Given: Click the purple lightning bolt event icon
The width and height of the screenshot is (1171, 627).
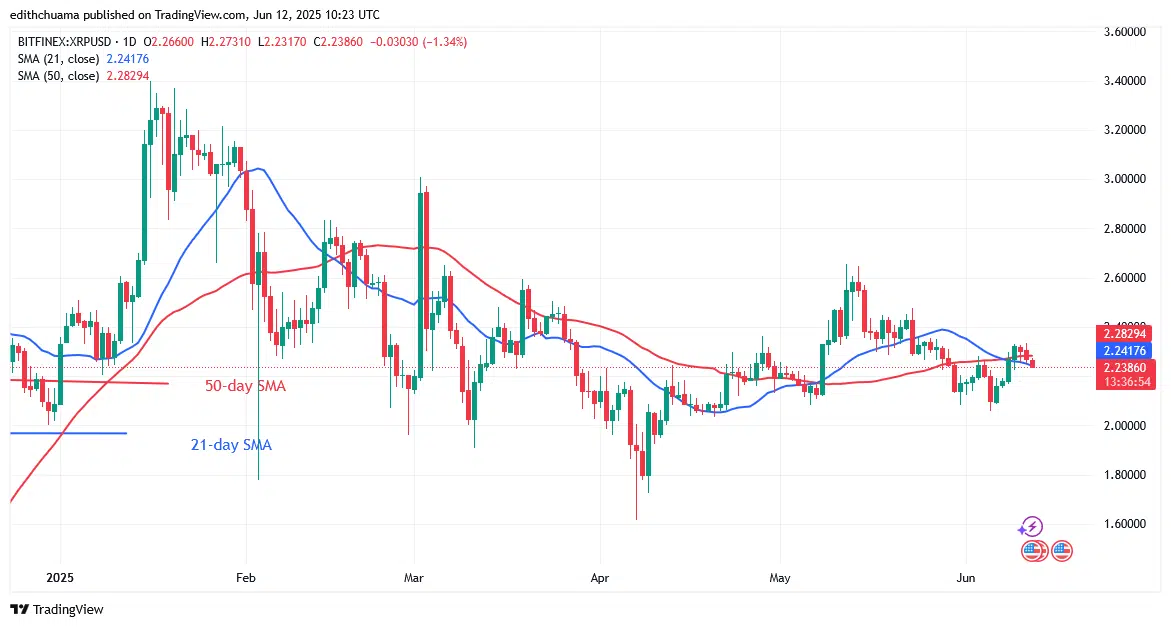Looking at the screenshot, I should tap(1031, 527).
